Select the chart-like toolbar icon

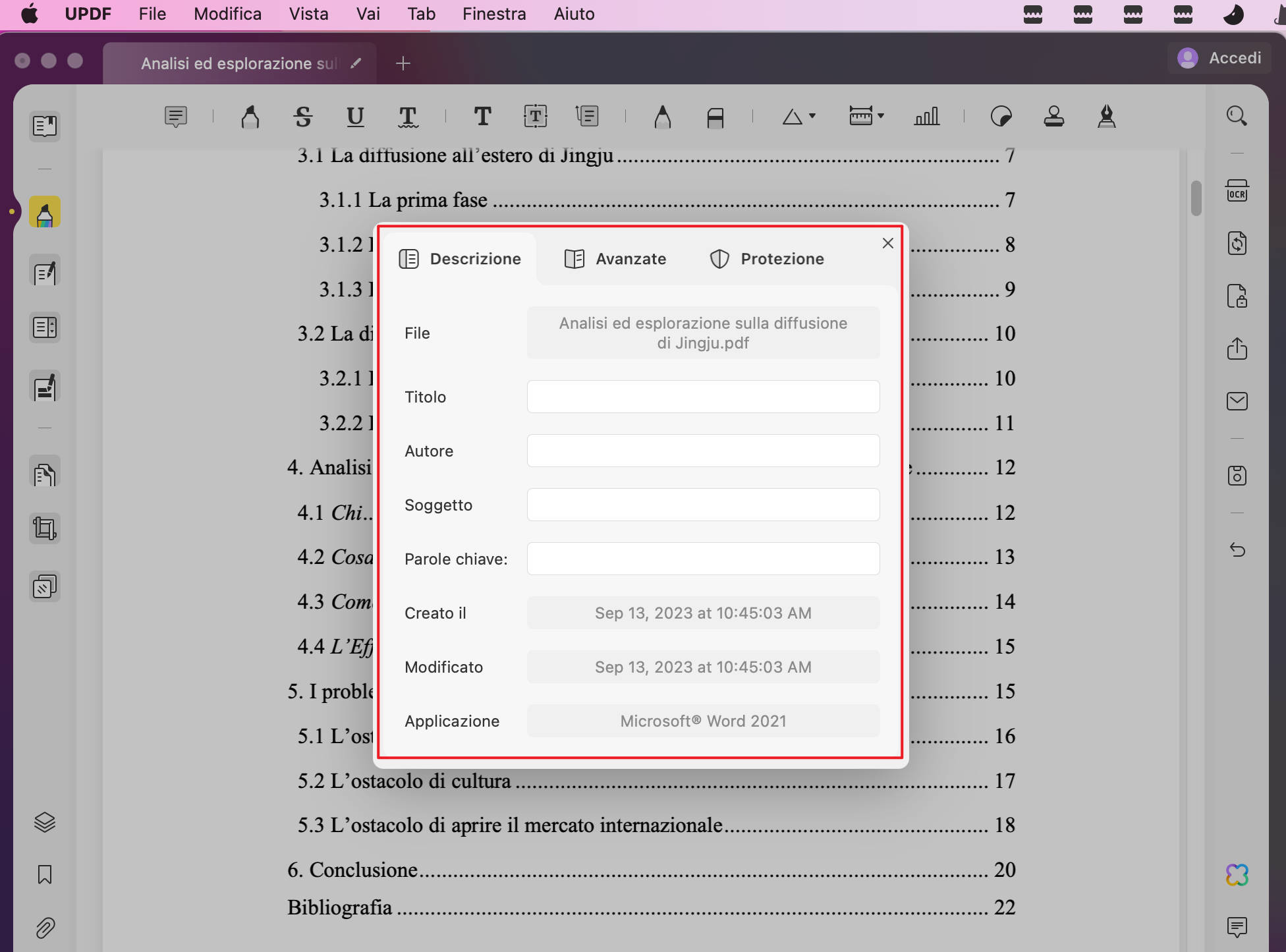[926, 117]
